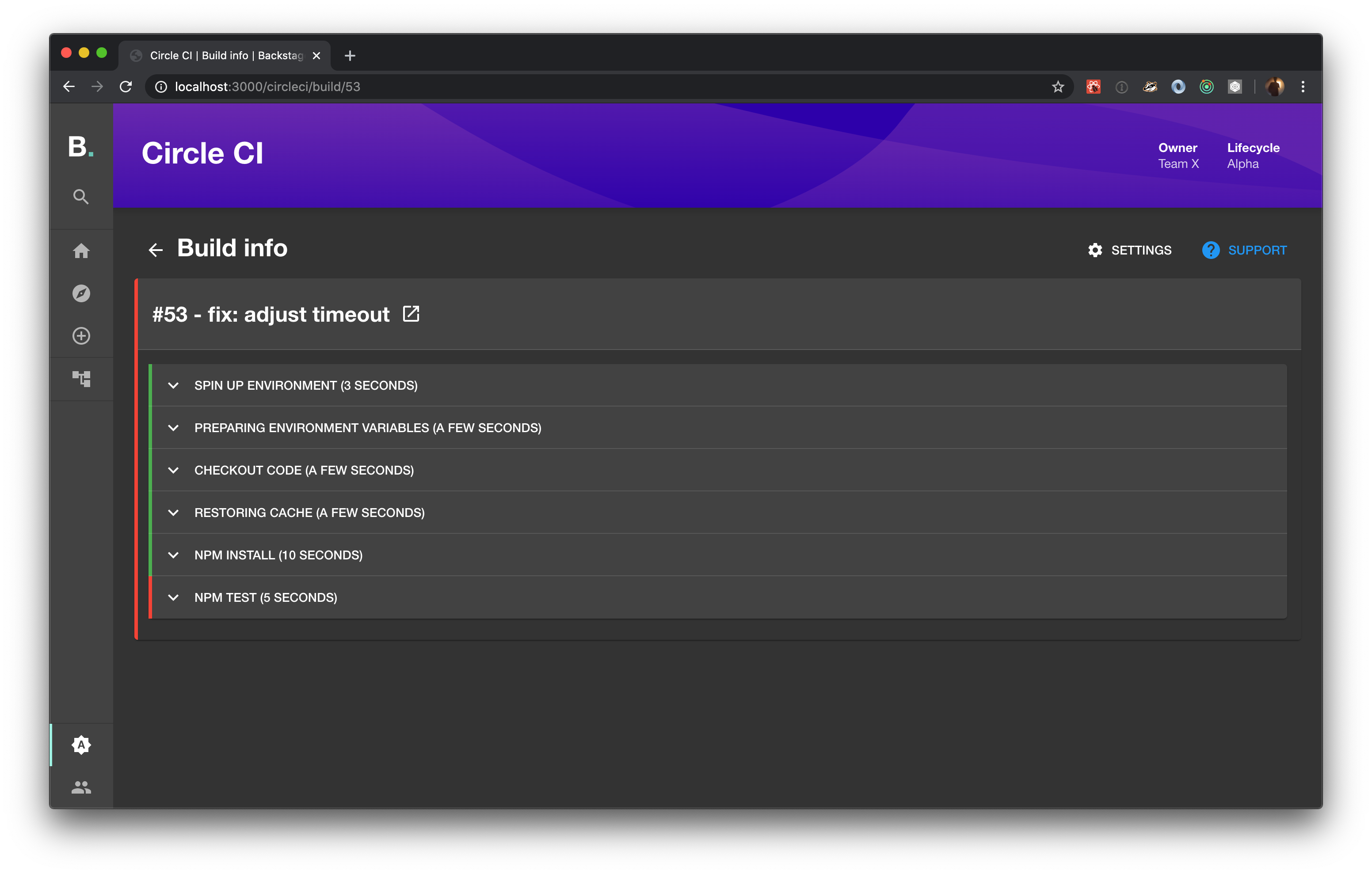Viewport: 1372px width, 874px height.
Task: Click the red React extension icon
Action: click(x=1094, y=87)
